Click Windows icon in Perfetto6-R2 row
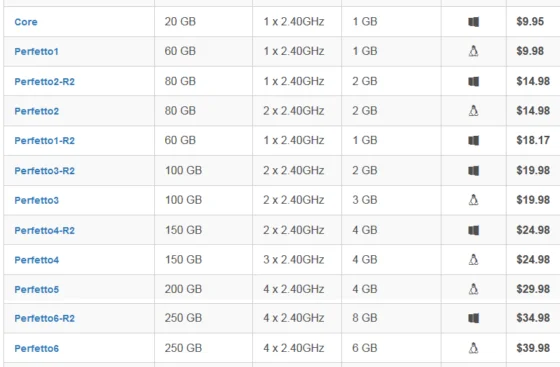Screen dimensions: 560x367 pos(474,318)
